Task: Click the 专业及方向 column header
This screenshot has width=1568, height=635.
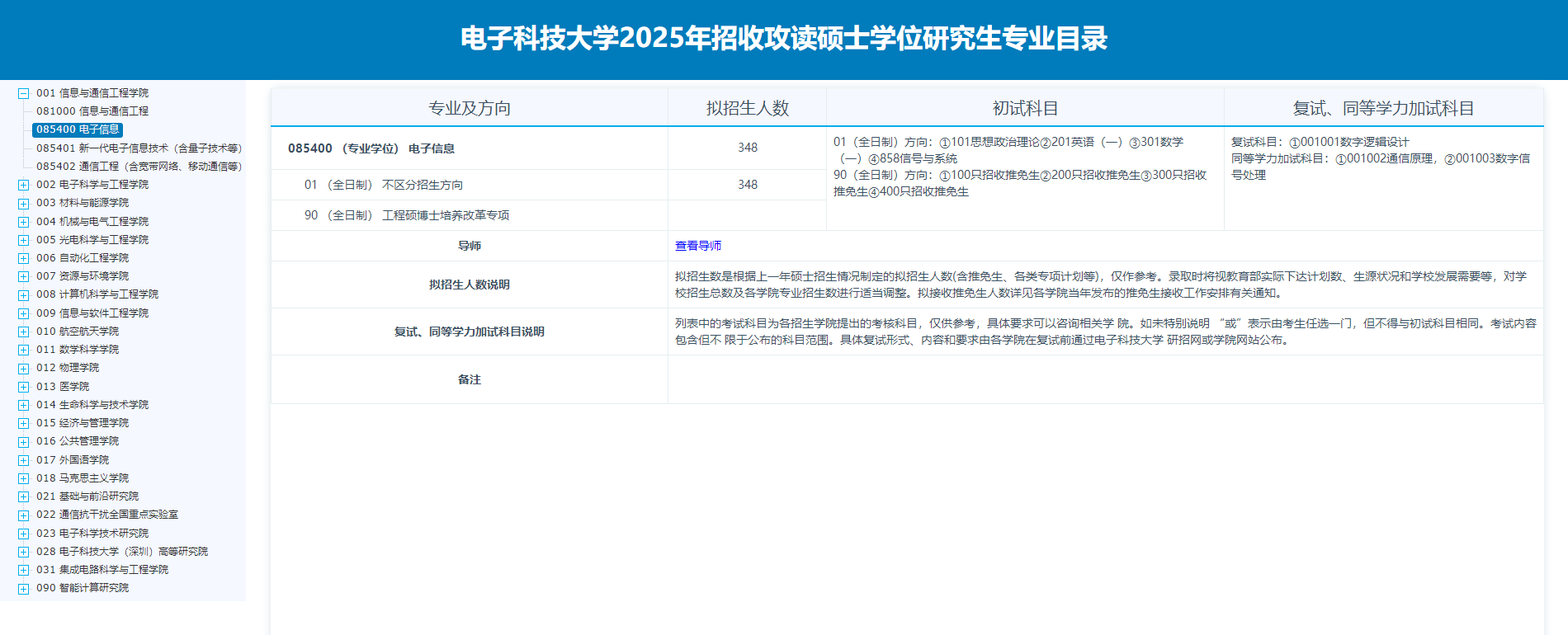Action: pyautogui.click(x=470, y=108)
